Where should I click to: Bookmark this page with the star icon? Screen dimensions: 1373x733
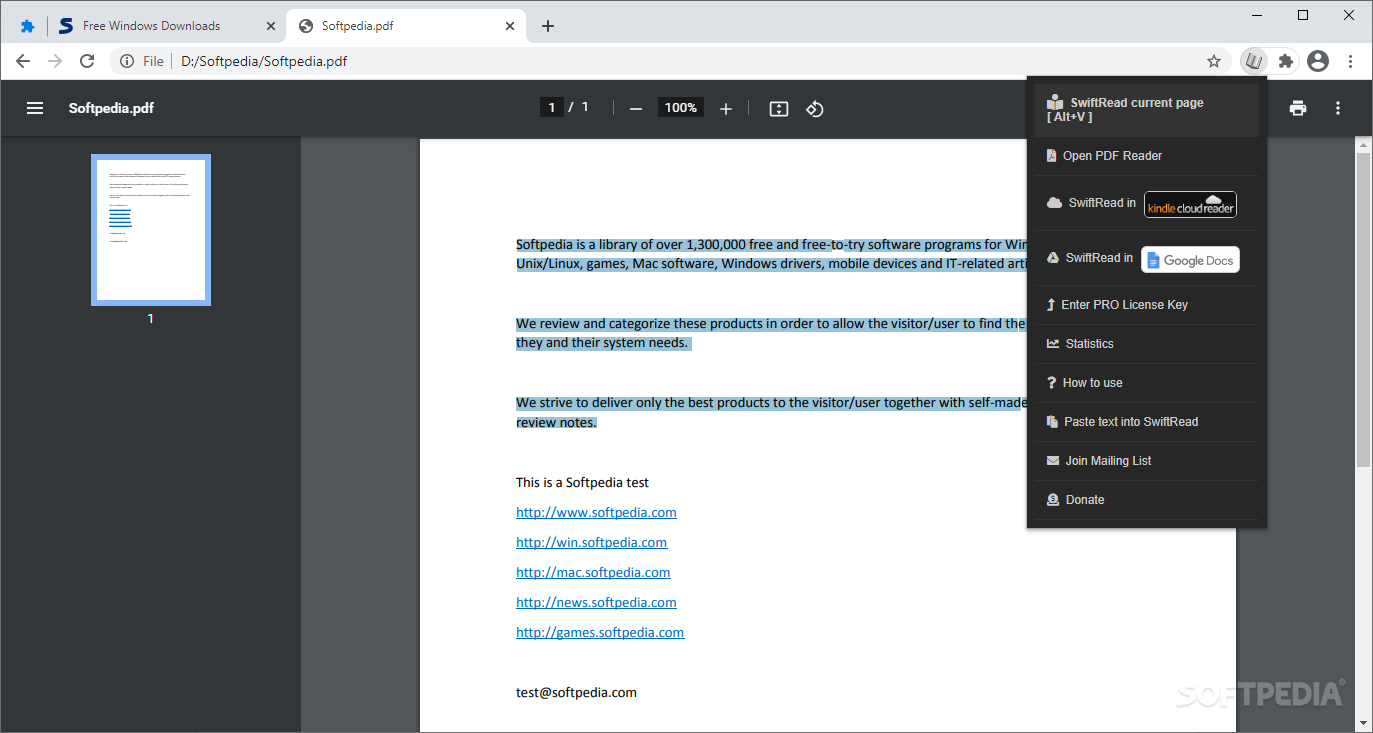(x=1214, y=61)
